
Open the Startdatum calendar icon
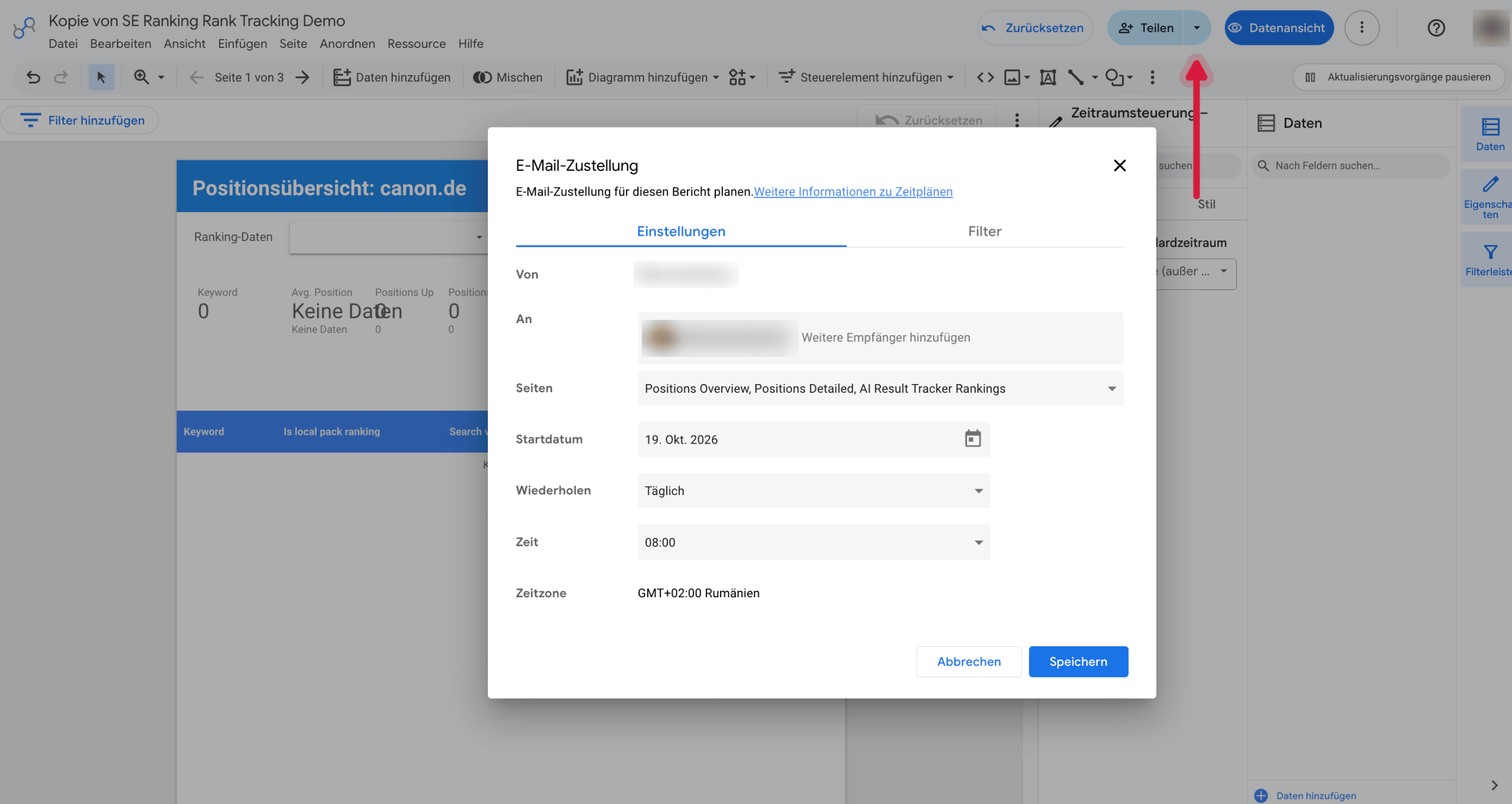pyautogui.click(x=972, y=438)
